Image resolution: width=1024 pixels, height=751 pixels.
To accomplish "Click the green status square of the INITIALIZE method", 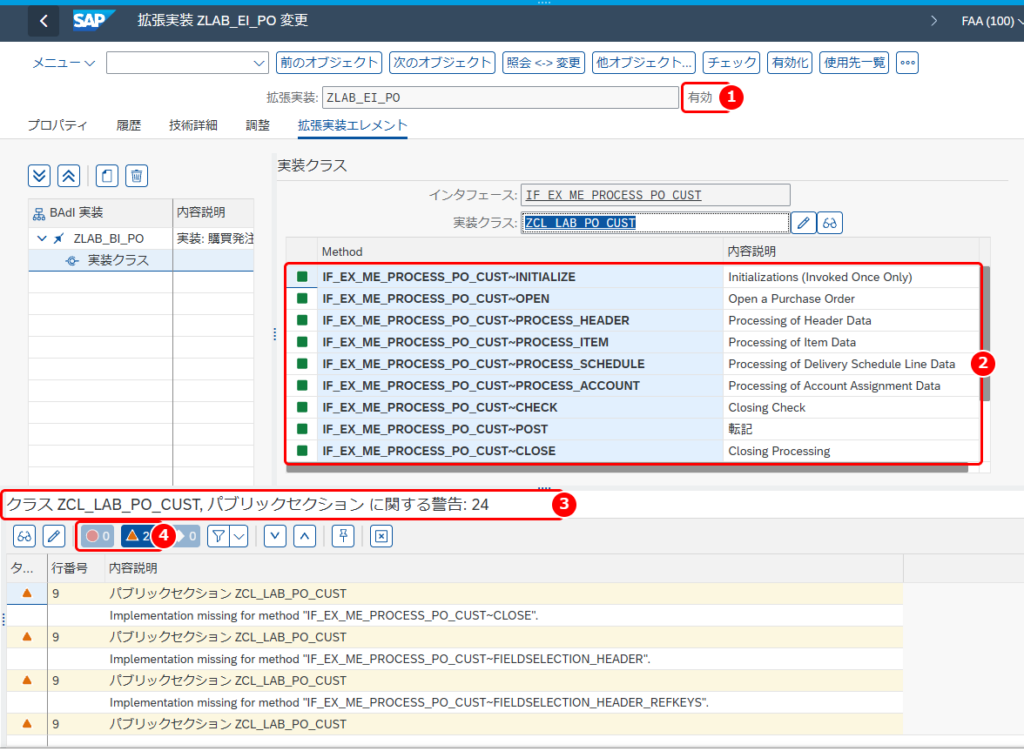I will click(x=302, y=276).
